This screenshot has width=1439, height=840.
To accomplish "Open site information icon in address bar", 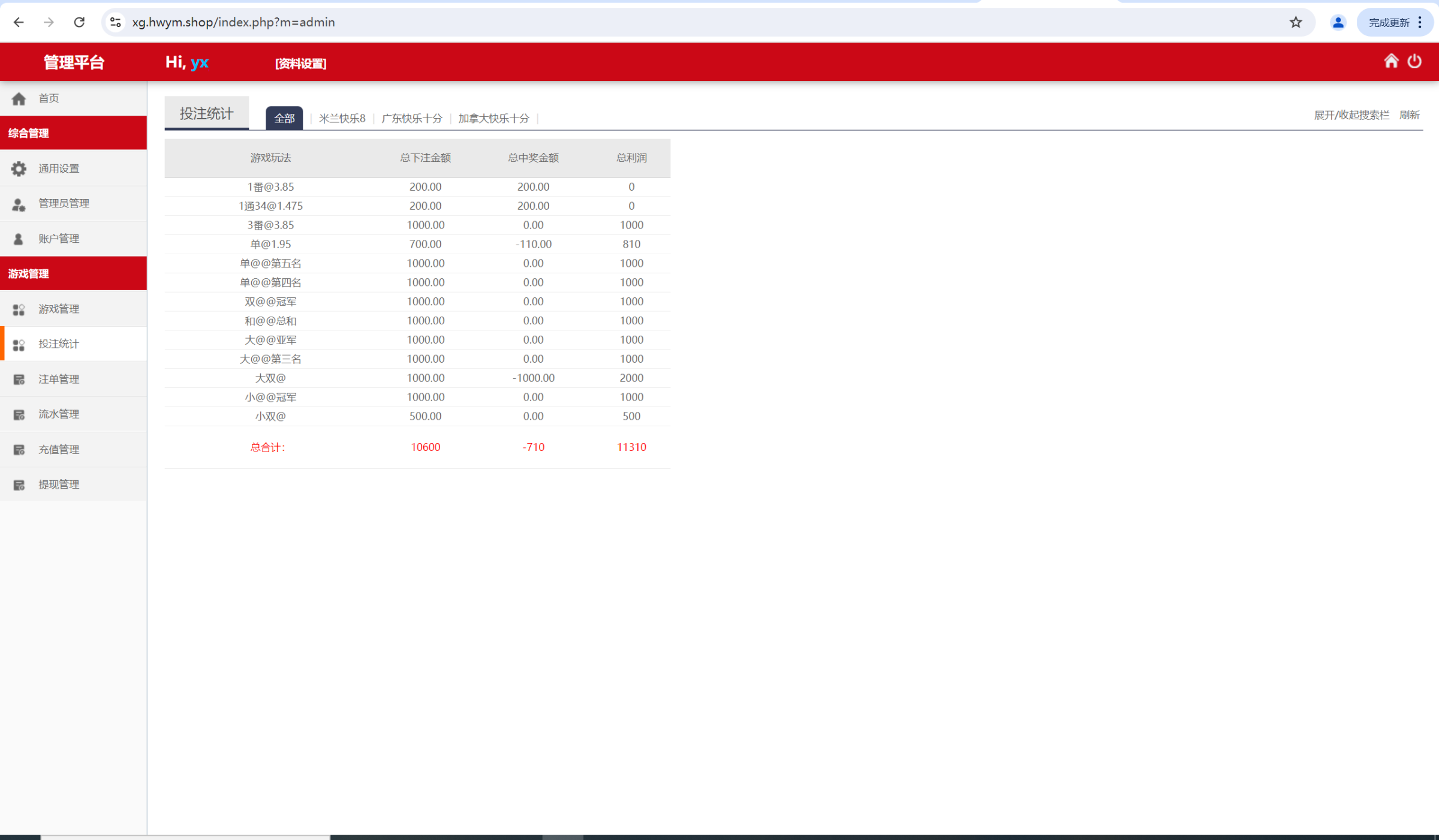I will (116, 22).
